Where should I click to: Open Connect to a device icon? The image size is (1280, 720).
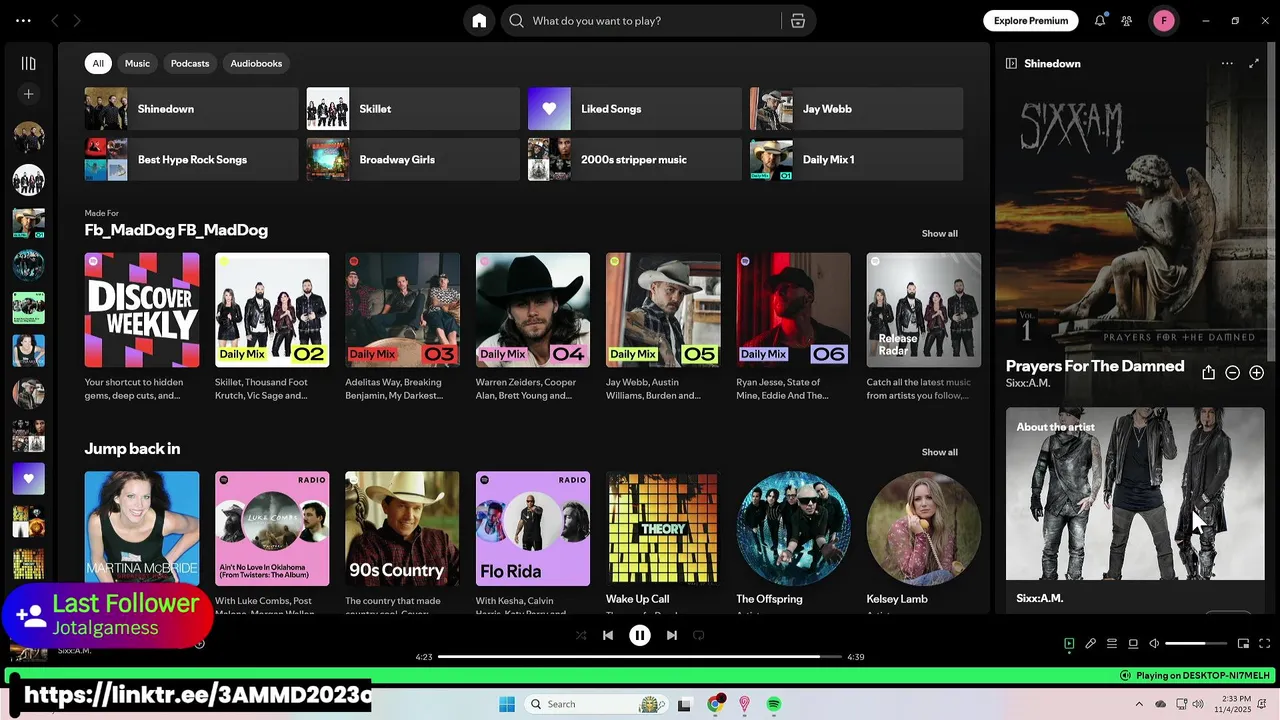[x=1133, y=644]
